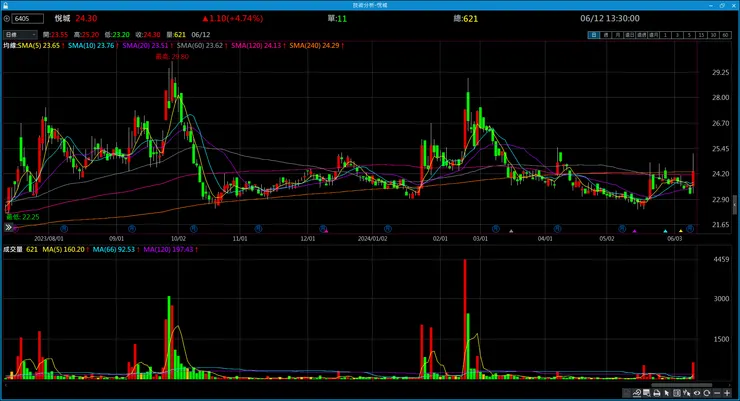Click the double-chevron expand icon at chart left
This screenshot has width=740, height=401.
[8, 227]
